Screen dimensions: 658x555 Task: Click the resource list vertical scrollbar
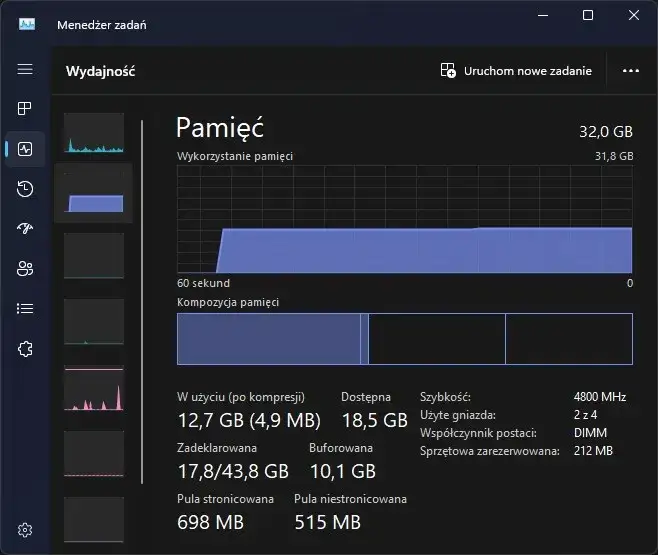(x=142, y=302)
